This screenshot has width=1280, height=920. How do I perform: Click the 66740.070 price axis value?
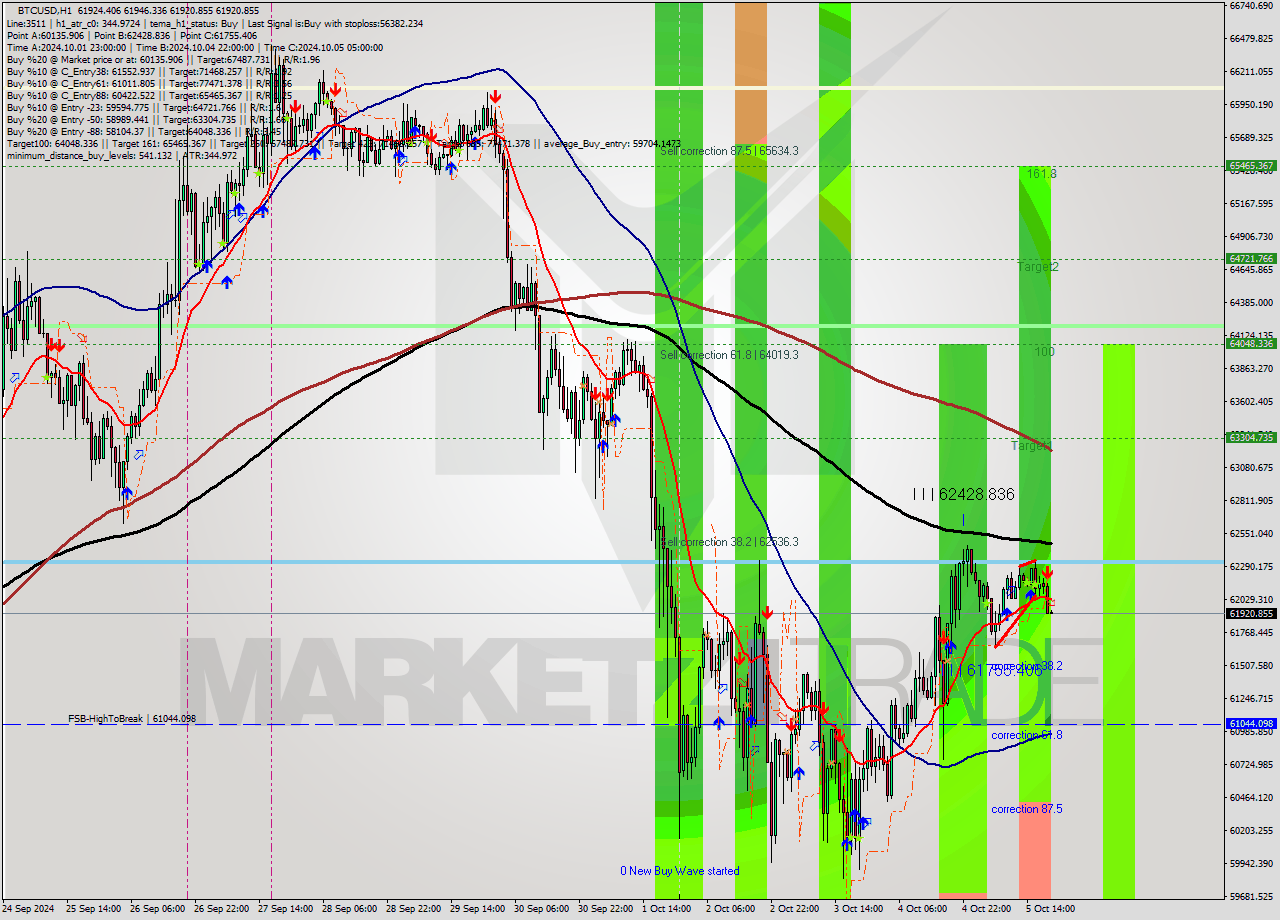pos(1250,5)
